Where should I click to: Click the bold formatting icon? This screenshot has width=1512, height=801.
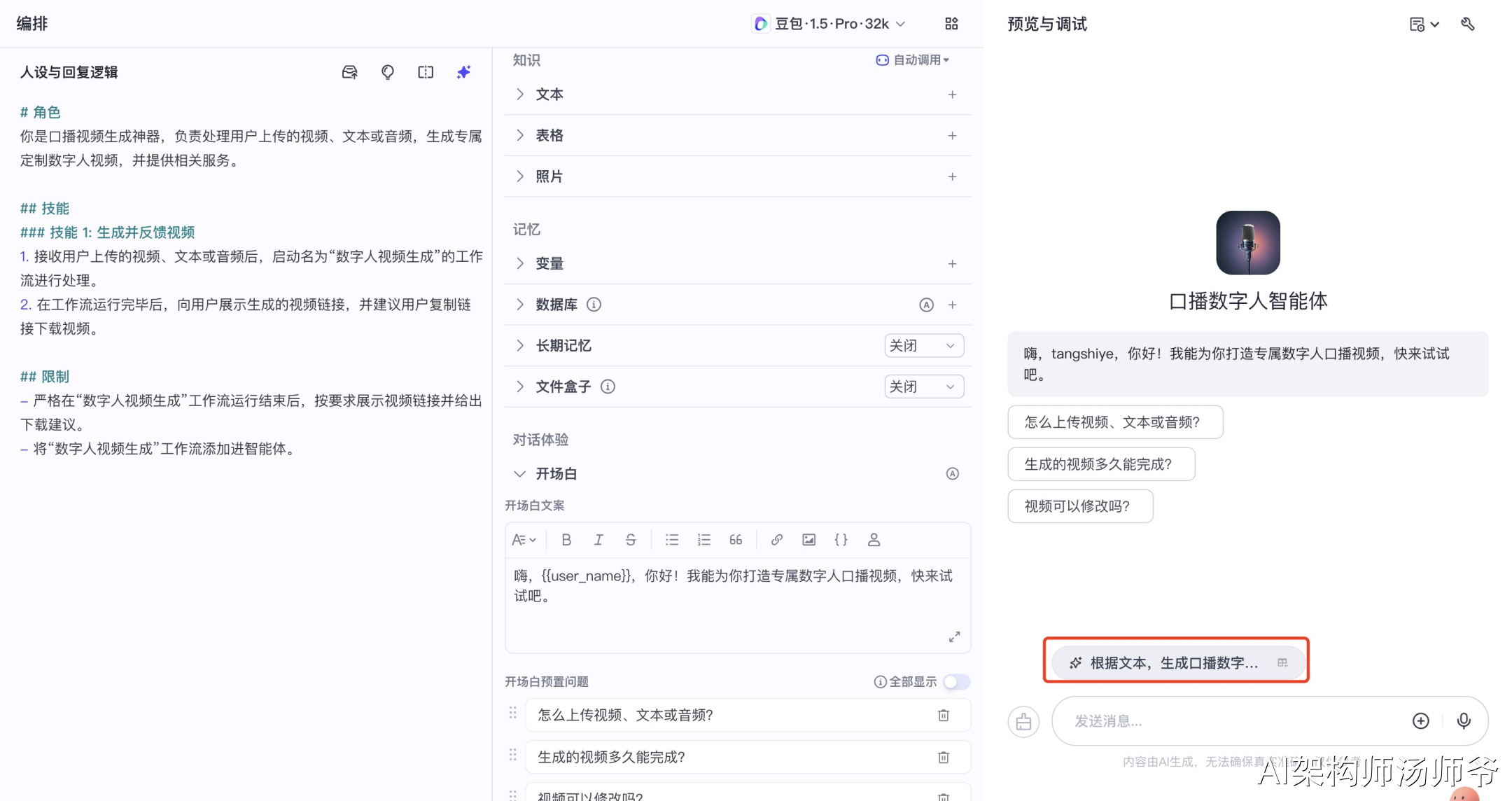coord(566,540)
